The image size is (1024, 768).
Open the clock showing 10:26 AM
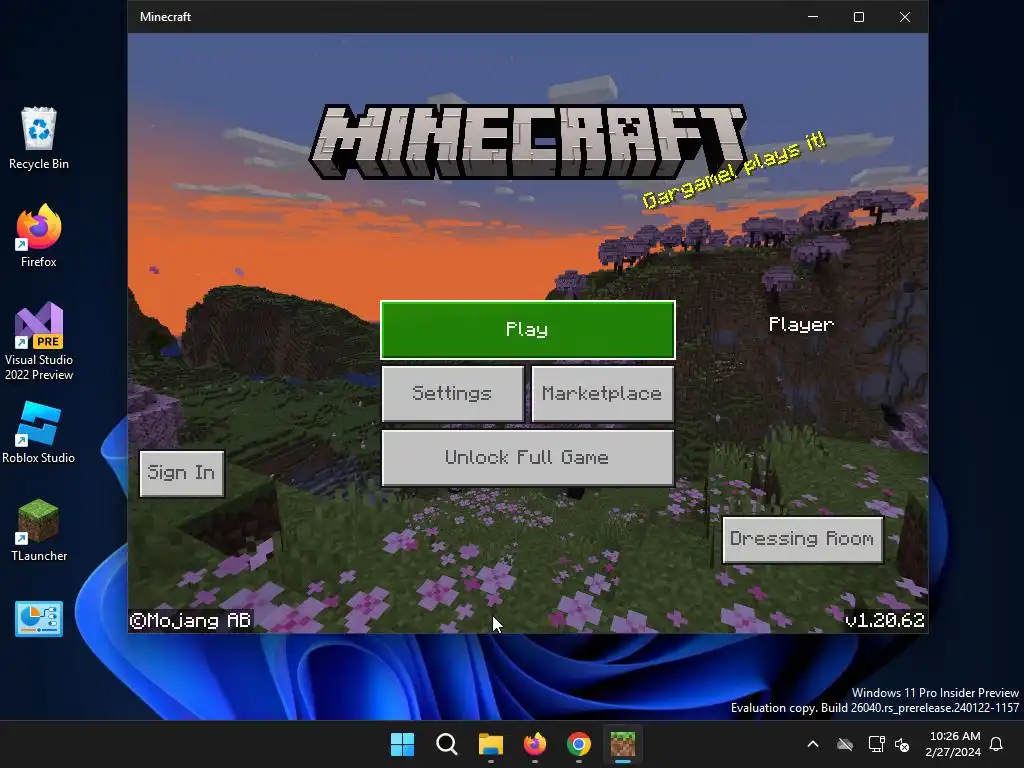[953, 744]
